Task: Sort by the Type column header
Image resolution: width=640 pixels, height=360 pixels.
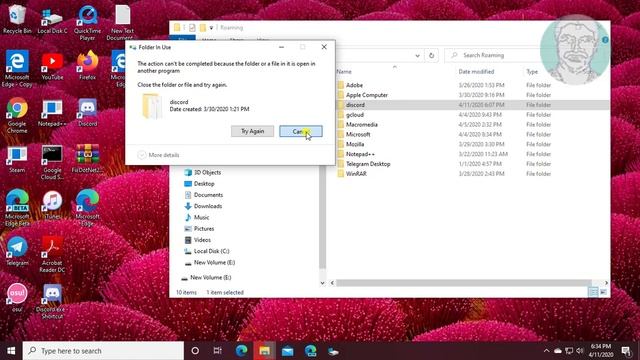Action: tap(532, 71)
